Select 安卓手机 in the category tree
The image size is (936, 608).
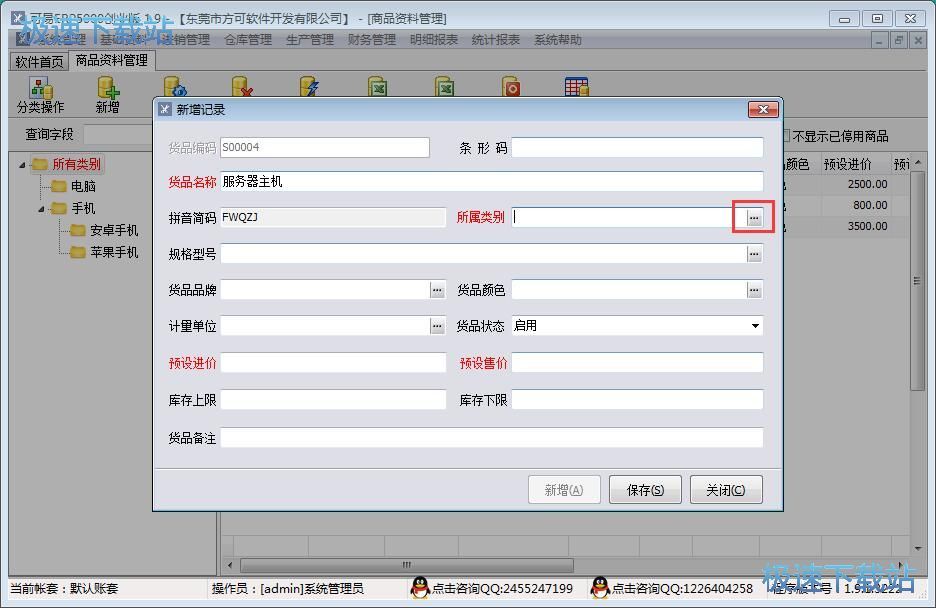click(x=114, y=230)
